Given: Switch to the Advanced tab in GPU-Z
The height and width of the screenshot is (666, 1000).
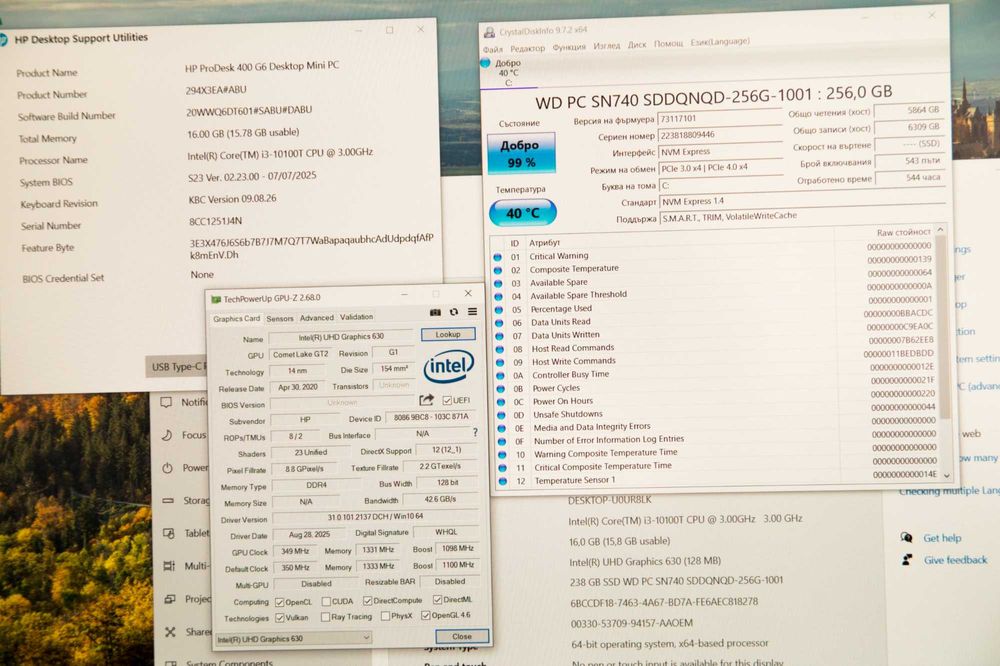Looking at the screenshot, I should tap(316, 318).
